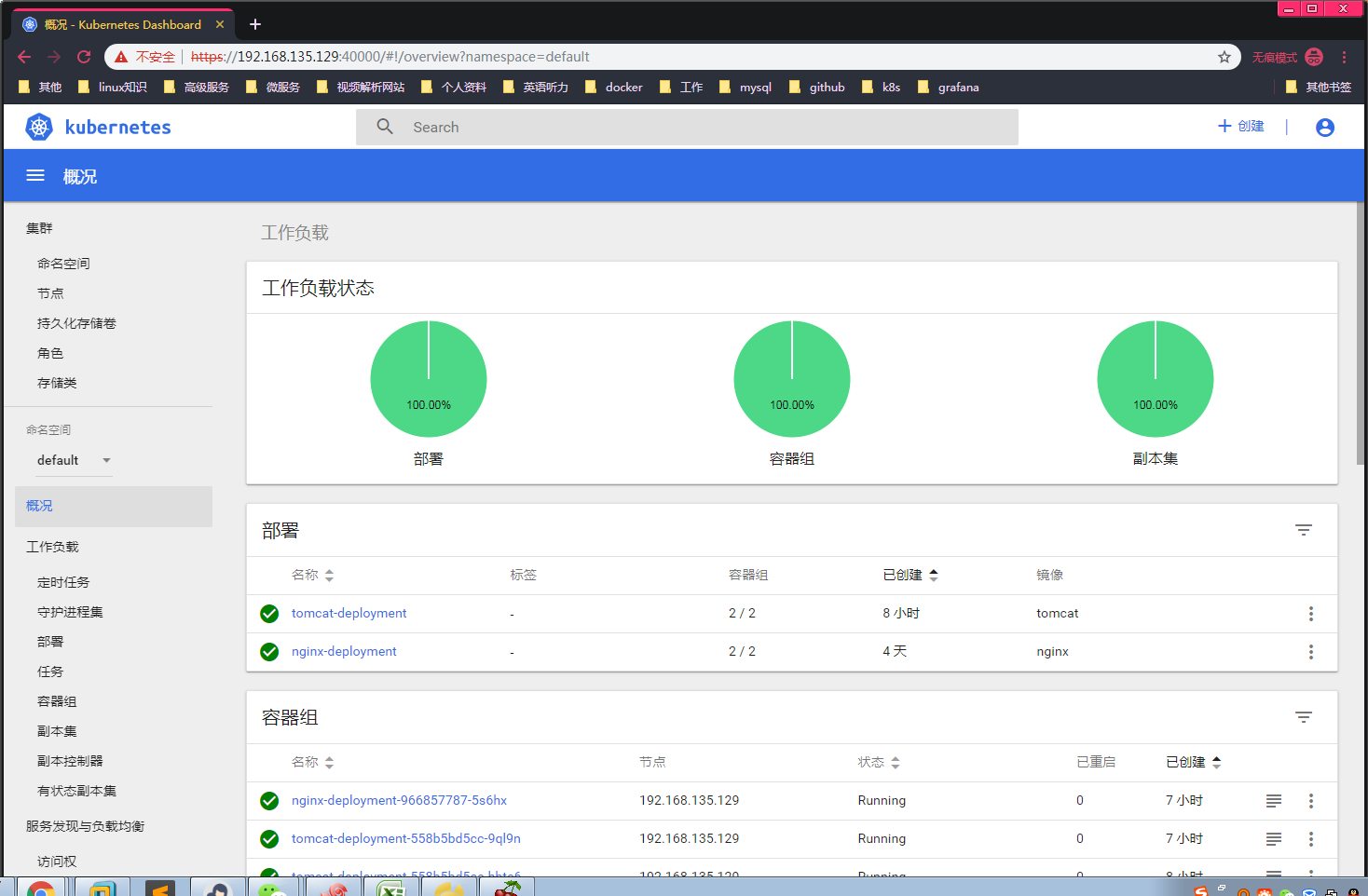1368x896 pixels.
Task: Sort pods by 名称 column
Action: 312,763
